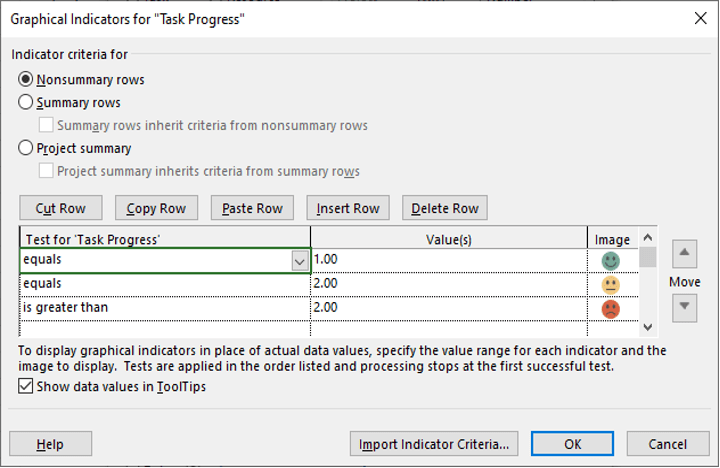
Task: Click the value field containing 1.00
Action: click(449, 260)
